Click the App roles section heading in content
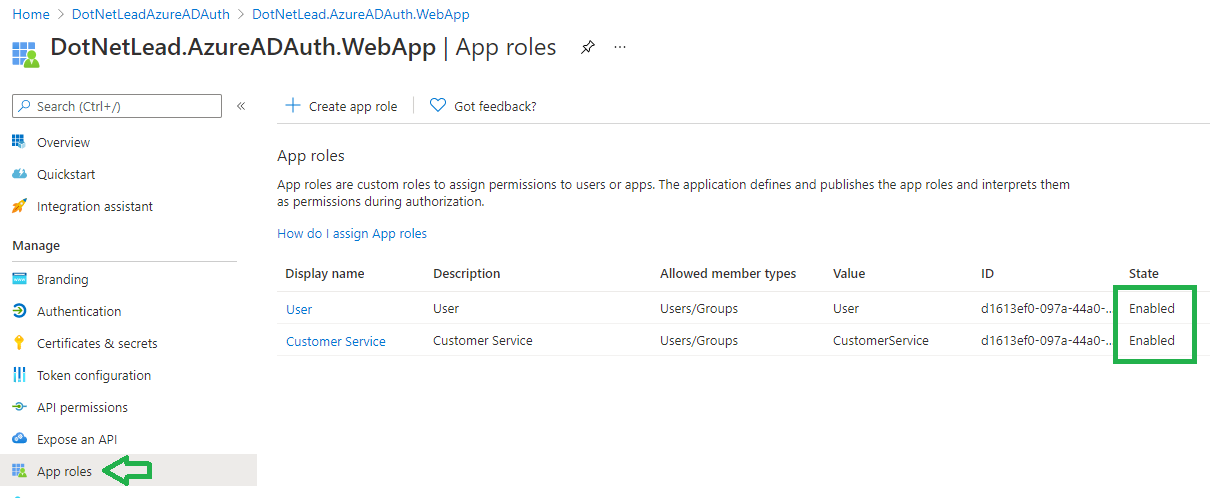Image resolution: width=1210 pixels, height=498 pixels. point(311,156)
